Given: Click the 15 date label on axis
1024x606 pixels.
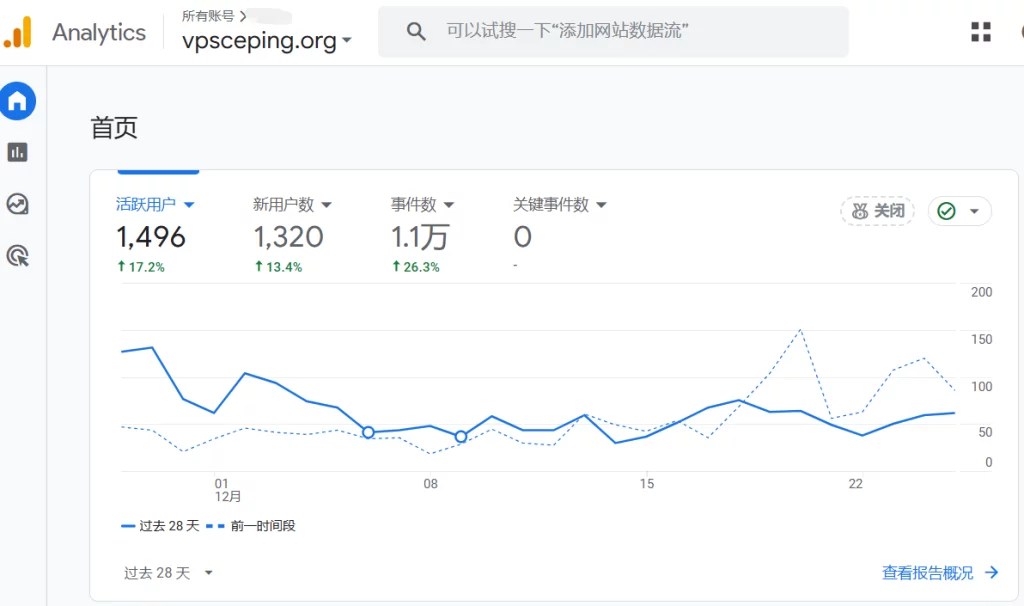Looking at the screenshot, I should click(x=647, y=484).
